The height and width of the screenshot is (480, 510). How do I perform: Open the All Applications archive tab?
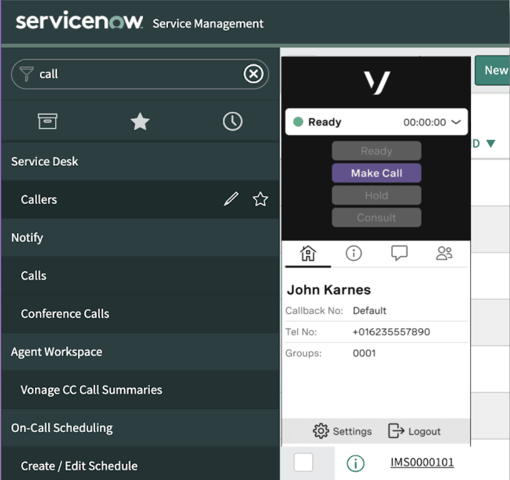(x=47, y=121)
